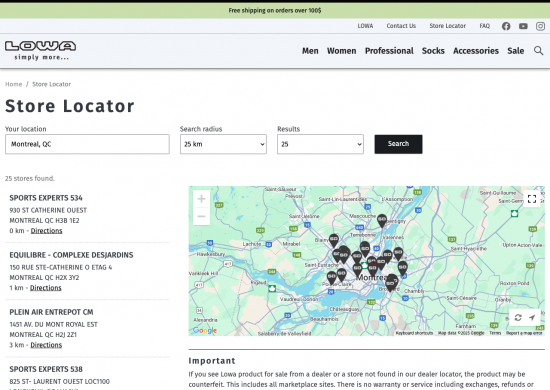The image size is (550, 390).
Task: Open Store Locator link in top bar
Action: (x=448, y=26)
